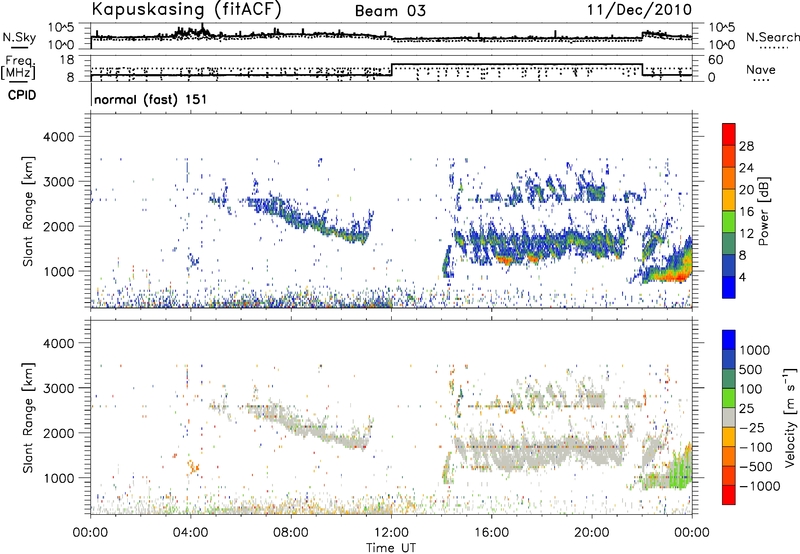Click the "4" tick on Power colorbar

tap(742, 277)
